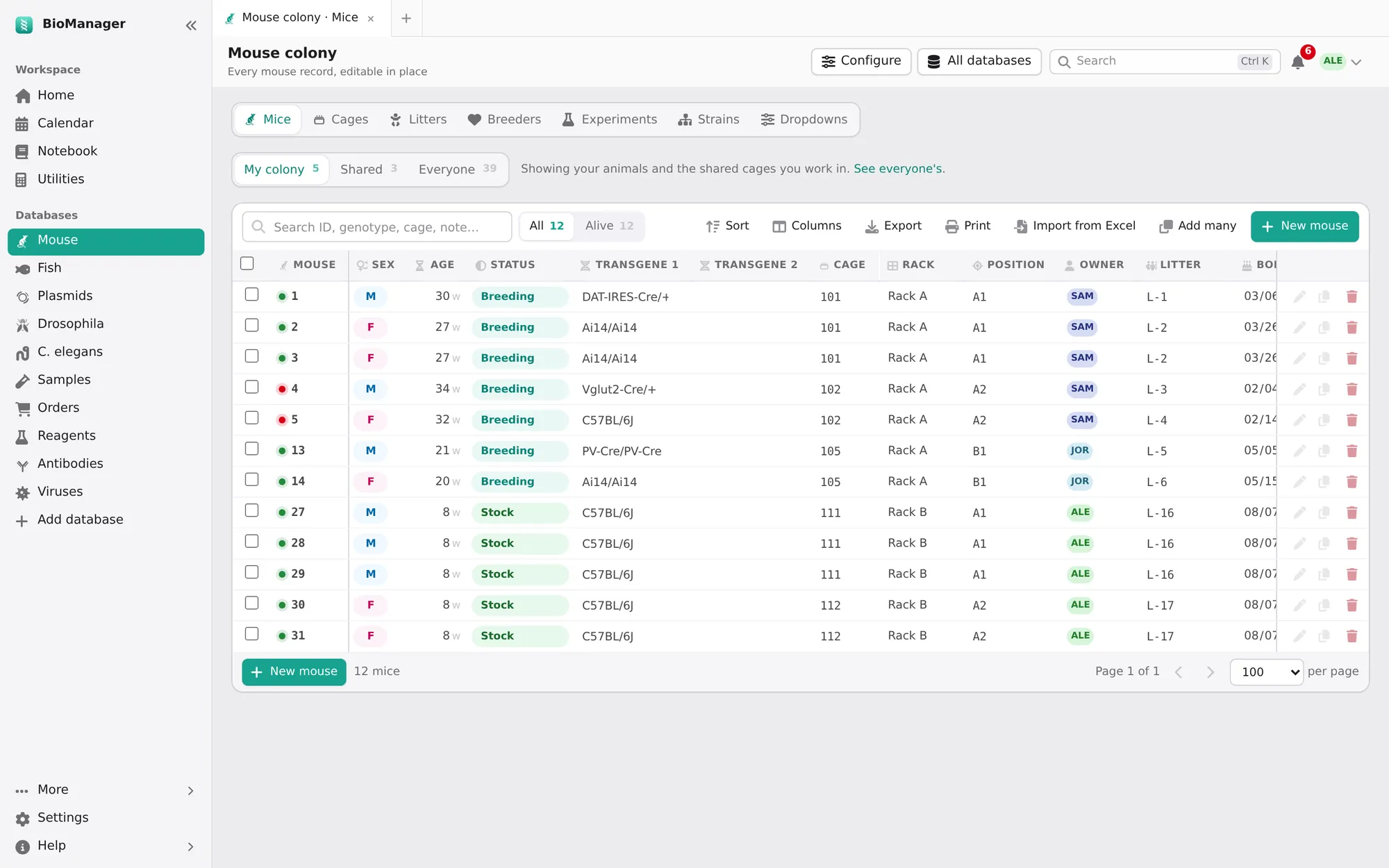Image resolution: width=1389 pixels, height=868 pixels.
Task: Click the top-right New mouse button
Action: (x=1305, y=226)
